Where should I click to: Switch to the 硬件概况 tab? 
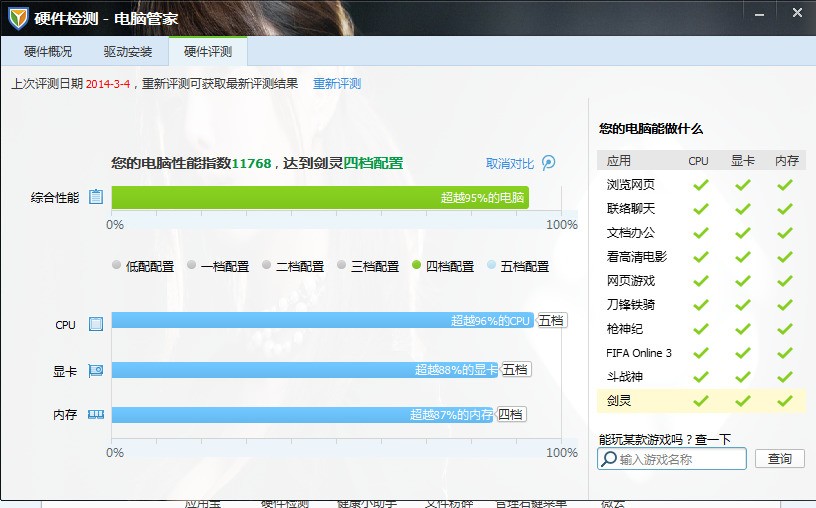[48, 52]
